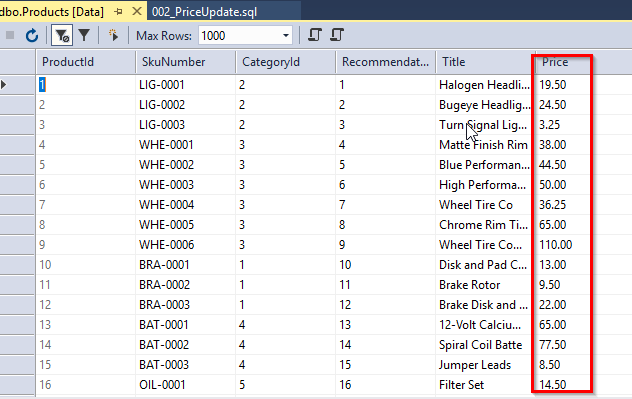The image size is (632, 399).
Task: Click the price cell 24.50
Action: pos(563,105)
